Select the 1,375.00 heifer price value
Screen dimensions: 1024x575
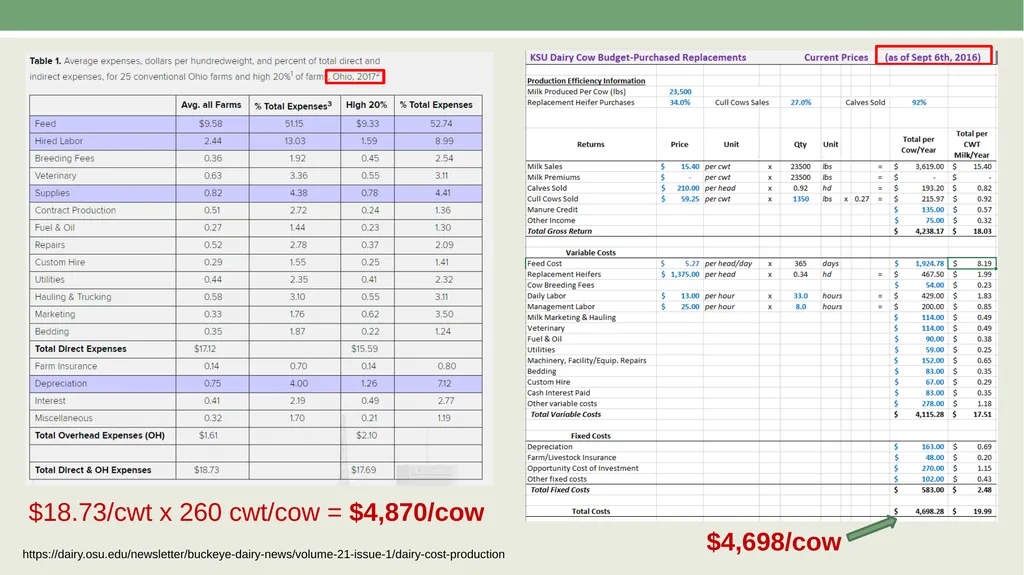tap(684, 274)
